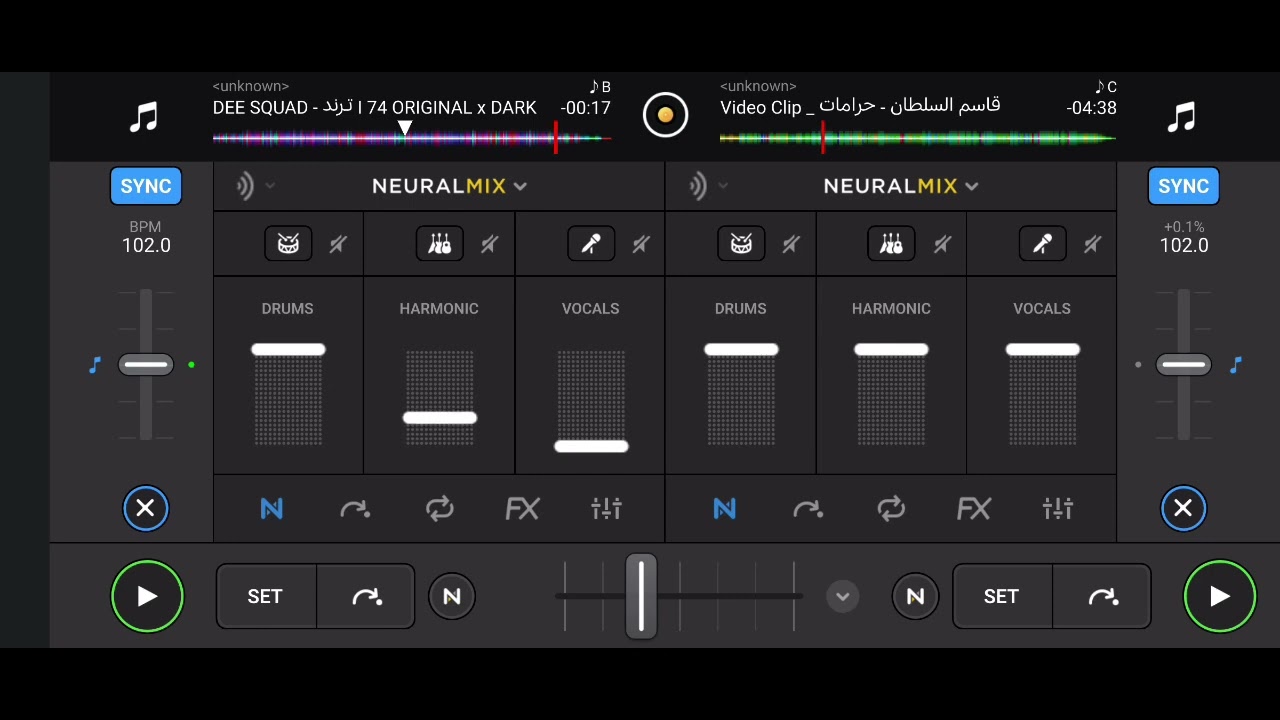1280x720 pixels.
Task: Click the crossfader handle
Action: point(641,597)
